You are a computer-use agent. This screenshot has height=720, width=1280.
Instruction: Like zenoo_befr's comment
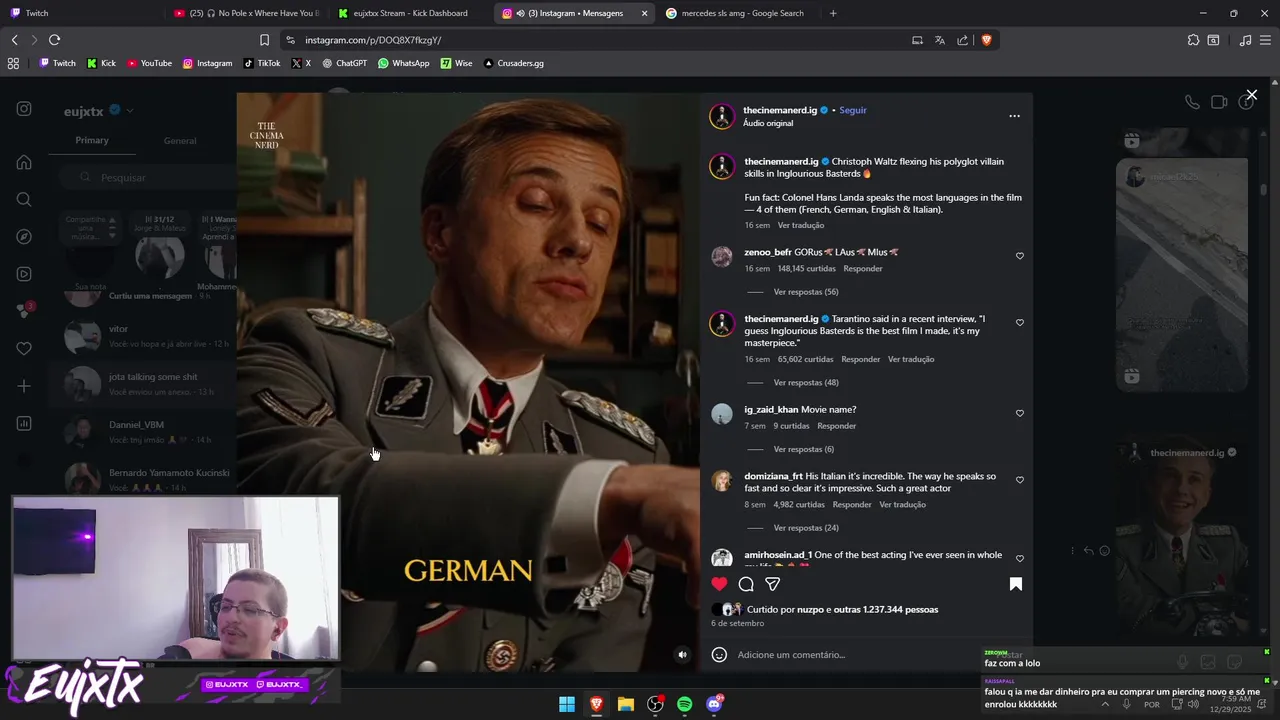pos(1020,256)
